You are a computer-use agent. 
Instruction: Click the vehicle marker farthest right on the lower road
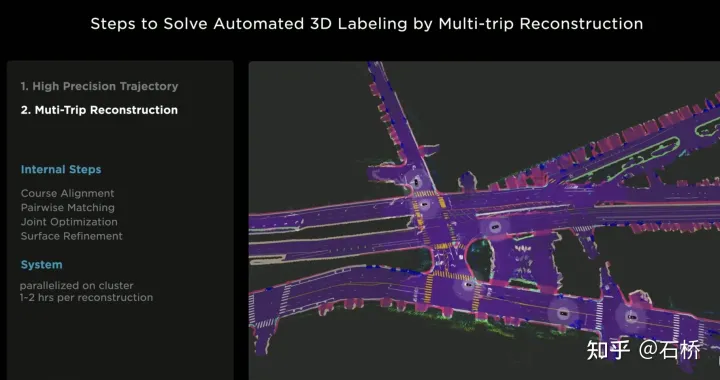632,317
